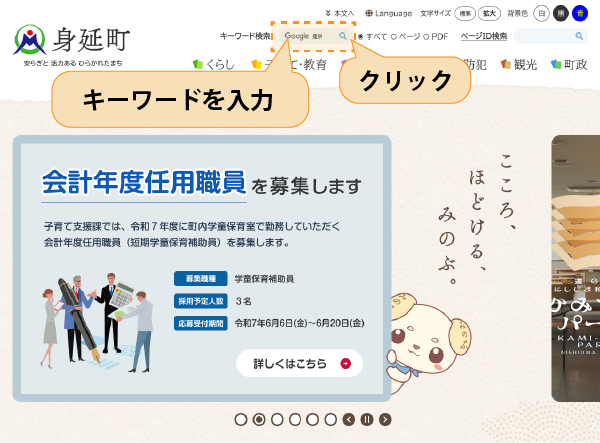Choose the blue background color
Screen dimensions: 600x443
coord(580,14)
